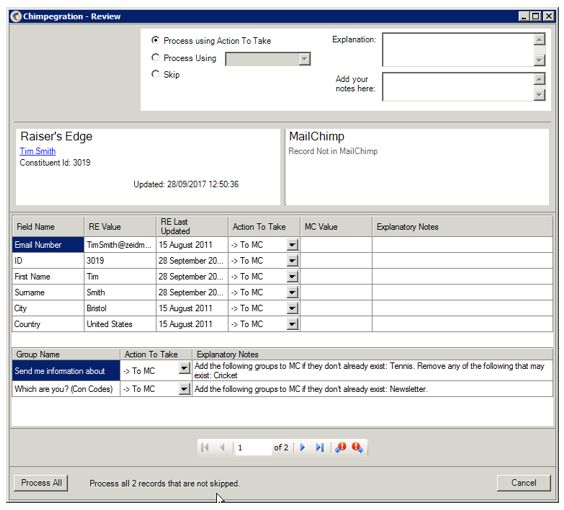This screenshot has width=564, height=510.
Task: Open Action To Take dropdown for Email Number
Action: point(292,245)
